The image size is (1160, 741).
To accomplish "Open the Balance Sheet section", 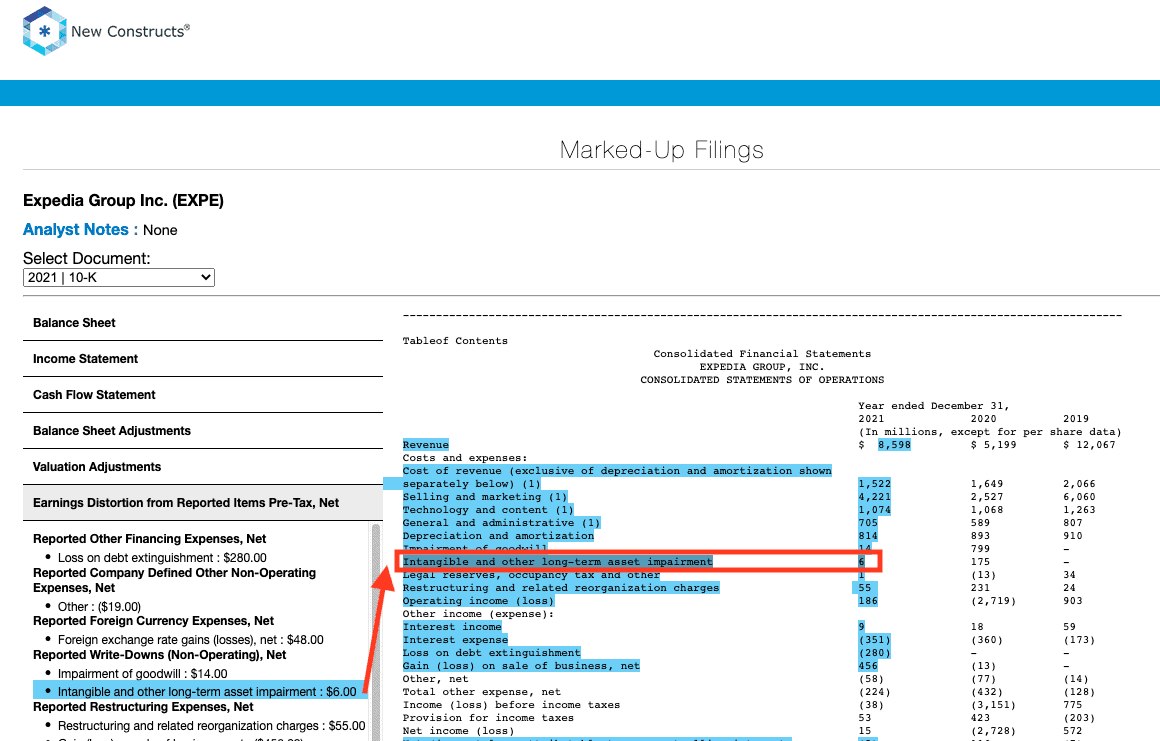I will coord(203,323).
